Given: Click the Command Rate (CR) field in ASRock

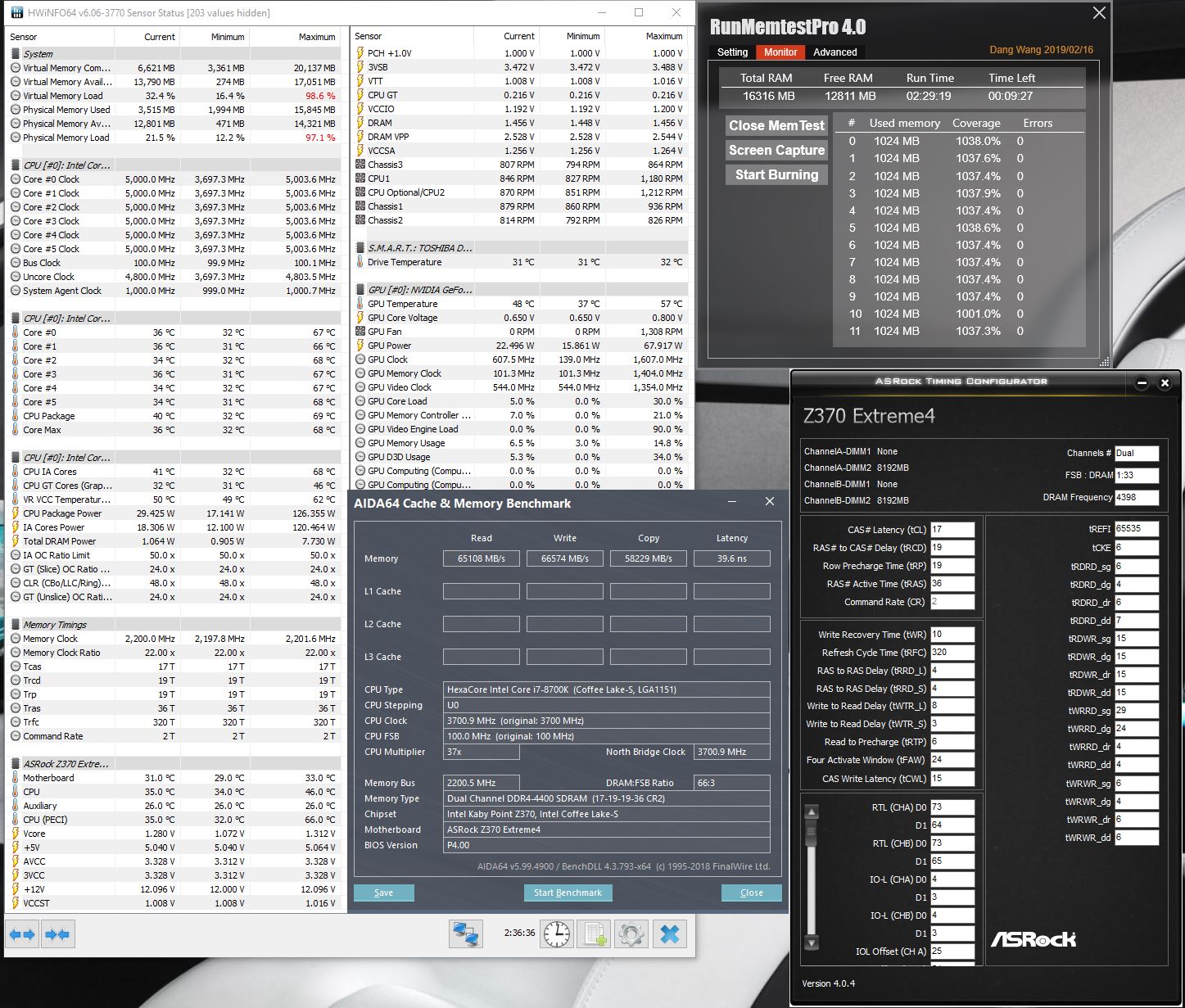Looking at the screenshot, I should [x=952, y=602].
